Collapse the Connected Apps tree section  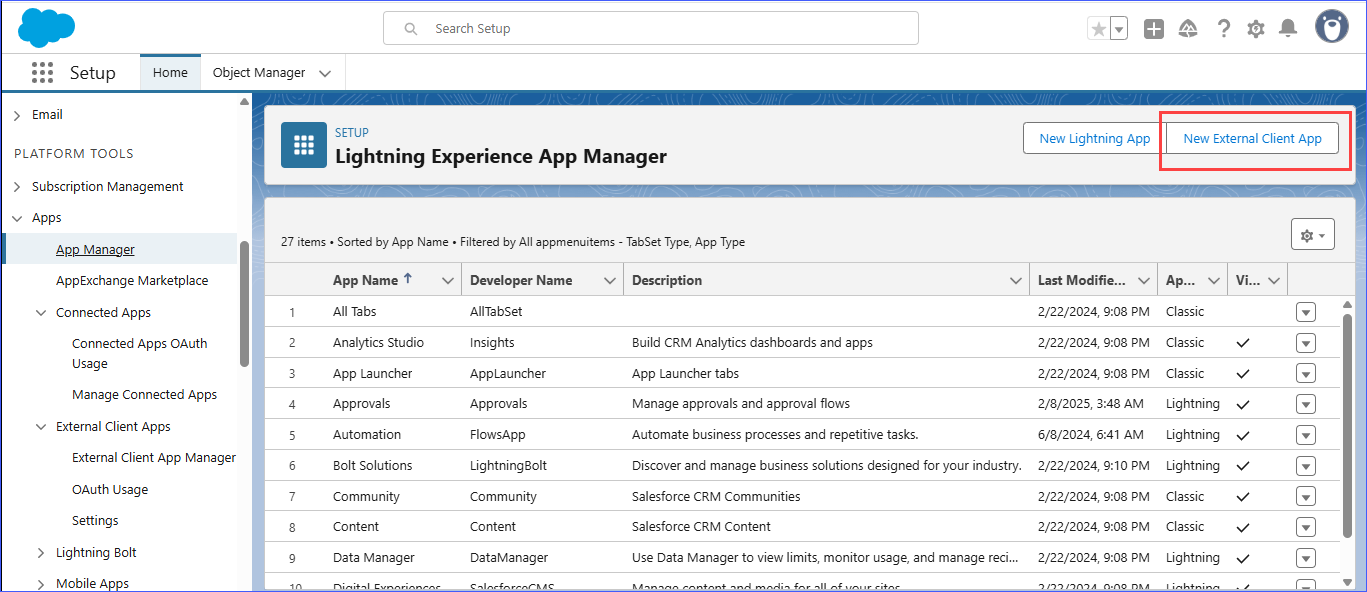coord(41,313)
